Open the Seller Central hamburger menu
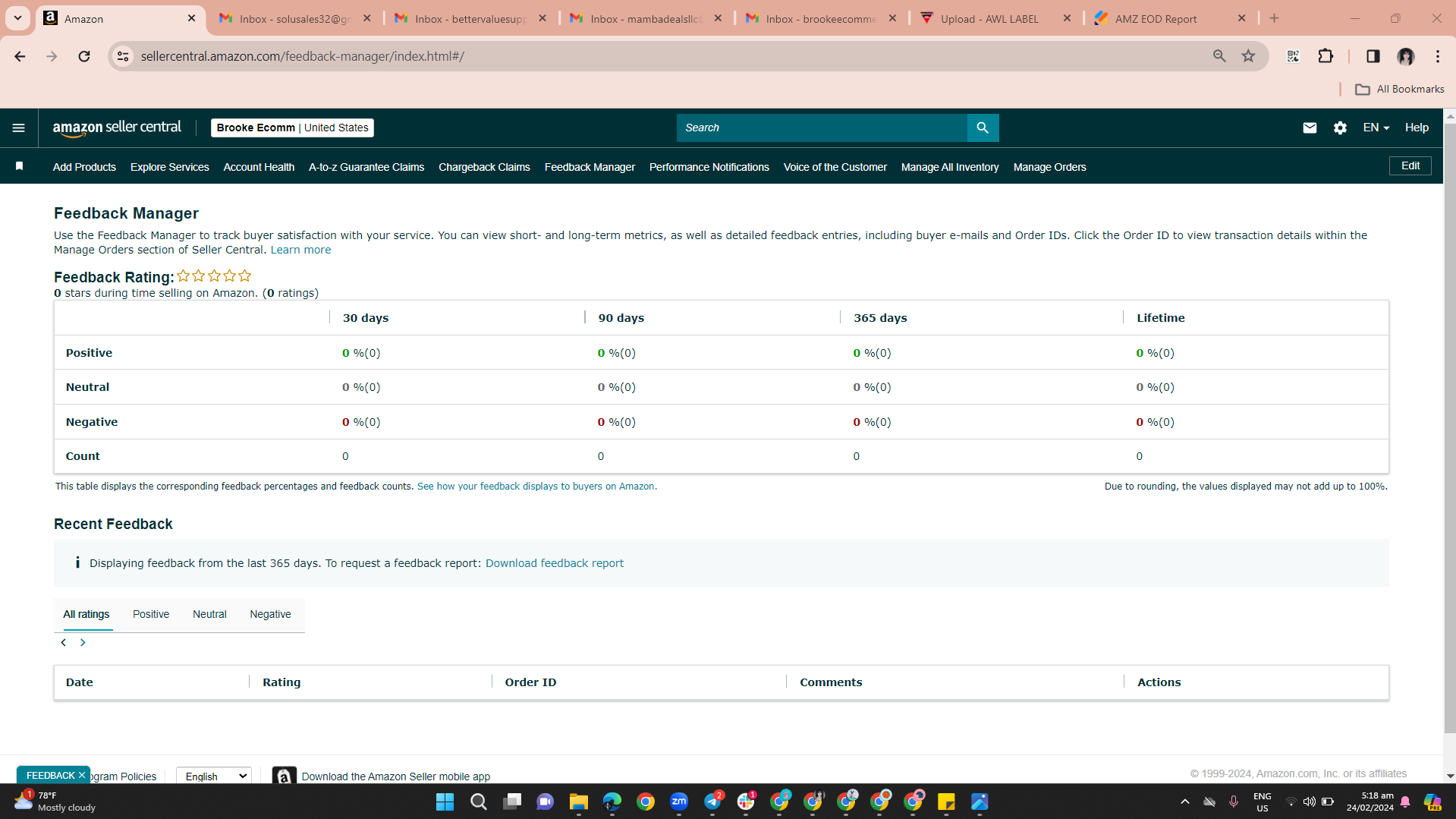The width and height of the screenshot is (1456, 819). [x=19, y=128]
